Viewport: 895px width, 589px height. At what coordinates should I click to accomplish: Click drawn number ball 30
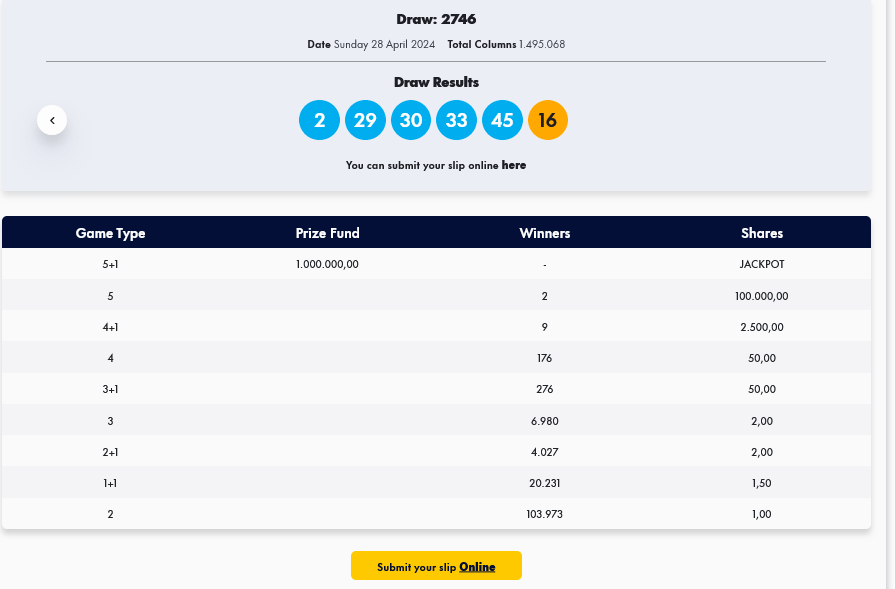coord(411,120)
